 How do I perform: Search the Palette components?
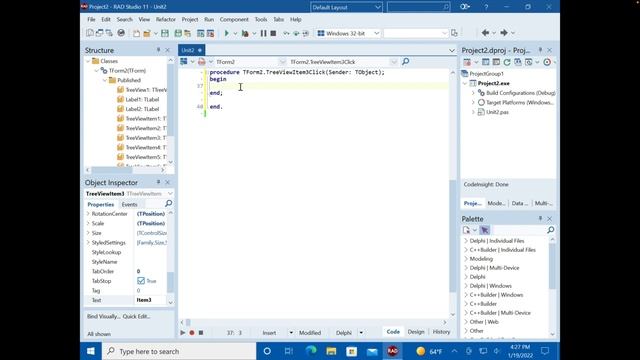551,230
